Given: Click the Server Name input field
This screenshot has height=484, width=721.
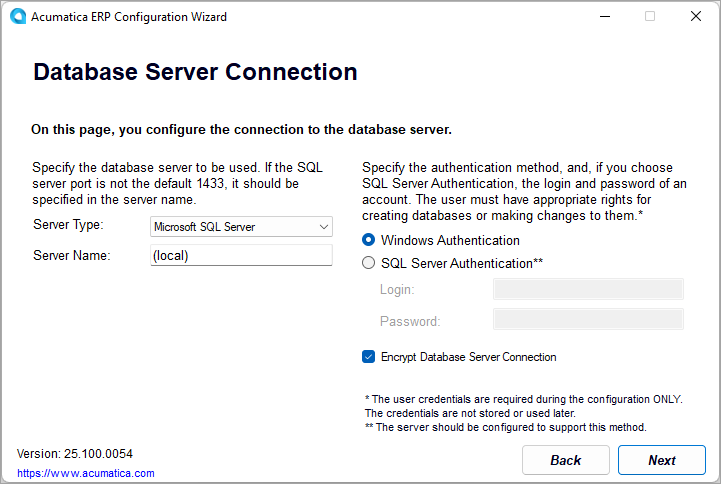Looking at the screenshot, I should coord(240,255).
